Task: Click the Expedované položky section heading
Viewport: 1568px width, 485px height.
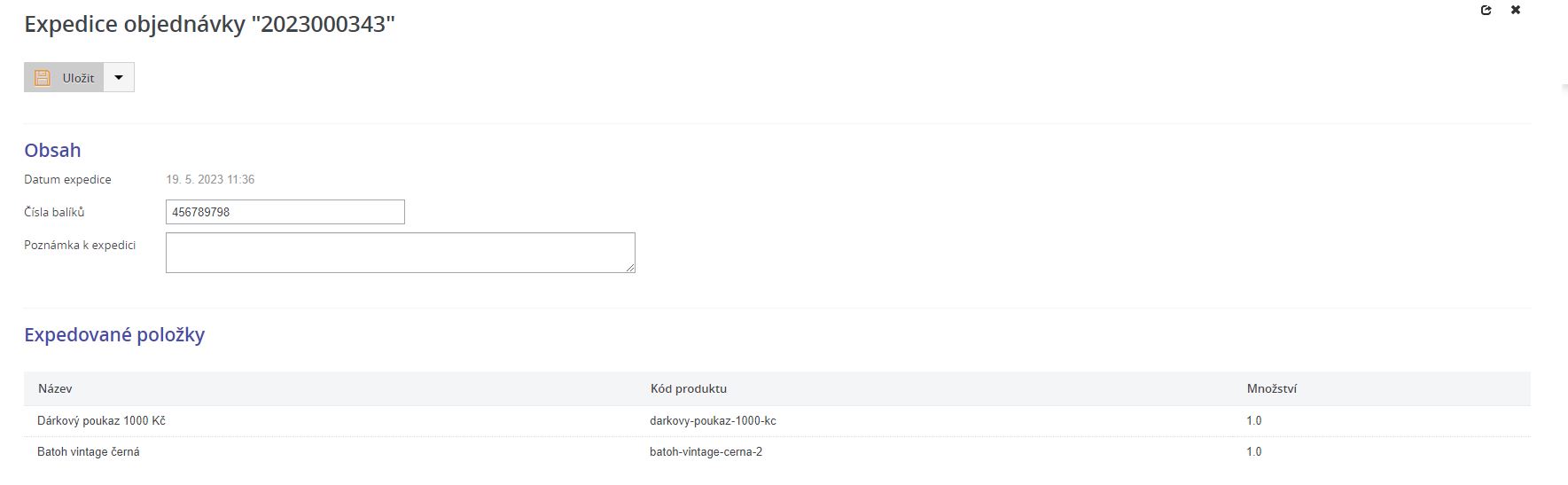Action: [114, 335]
